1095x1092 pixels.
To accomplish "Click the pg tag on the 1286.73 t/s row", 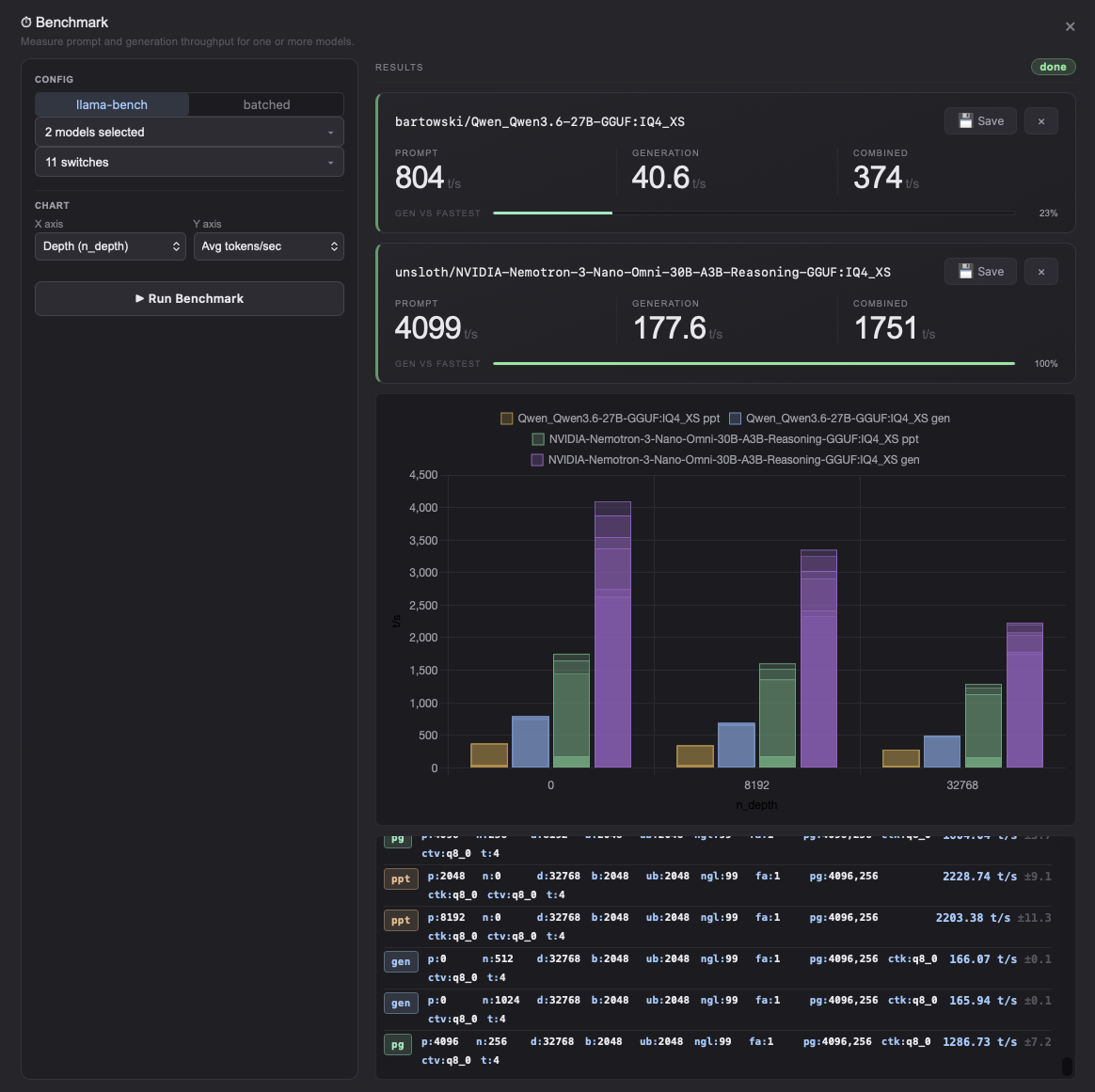I will pyautogui.click(x=397, y=1045).
